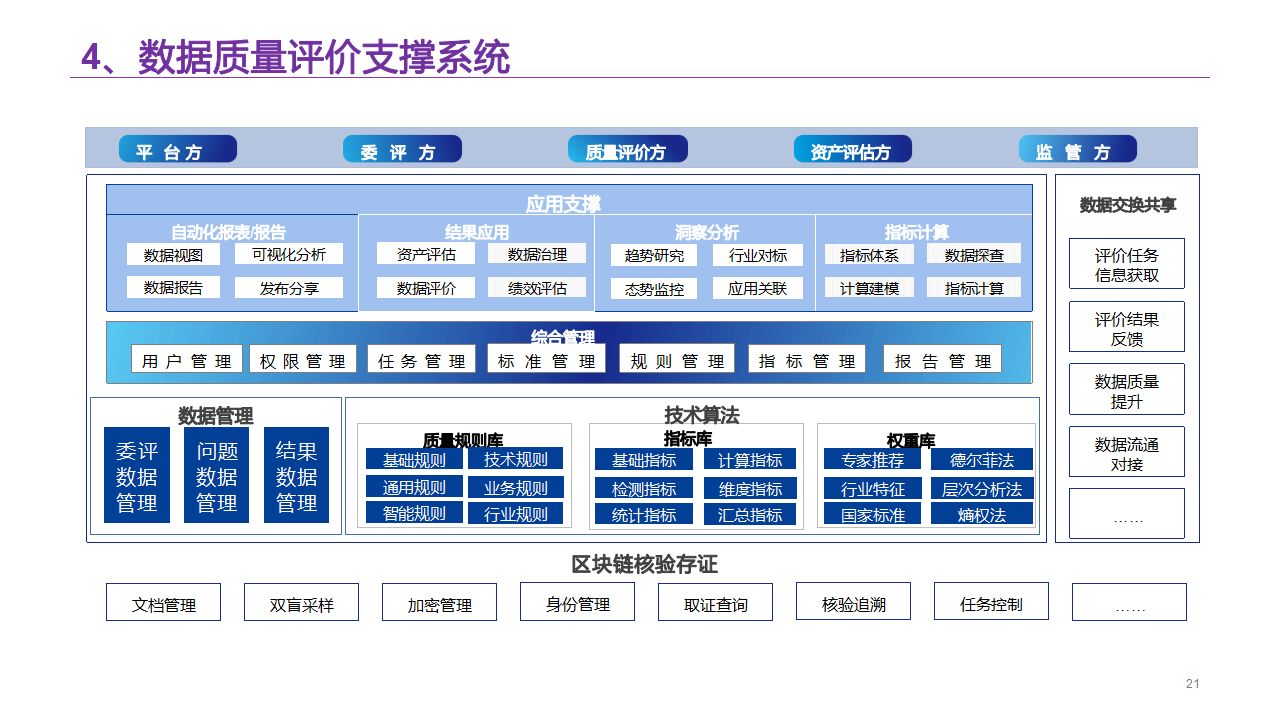Select the 资产评估方 pill

coord(854,149)
